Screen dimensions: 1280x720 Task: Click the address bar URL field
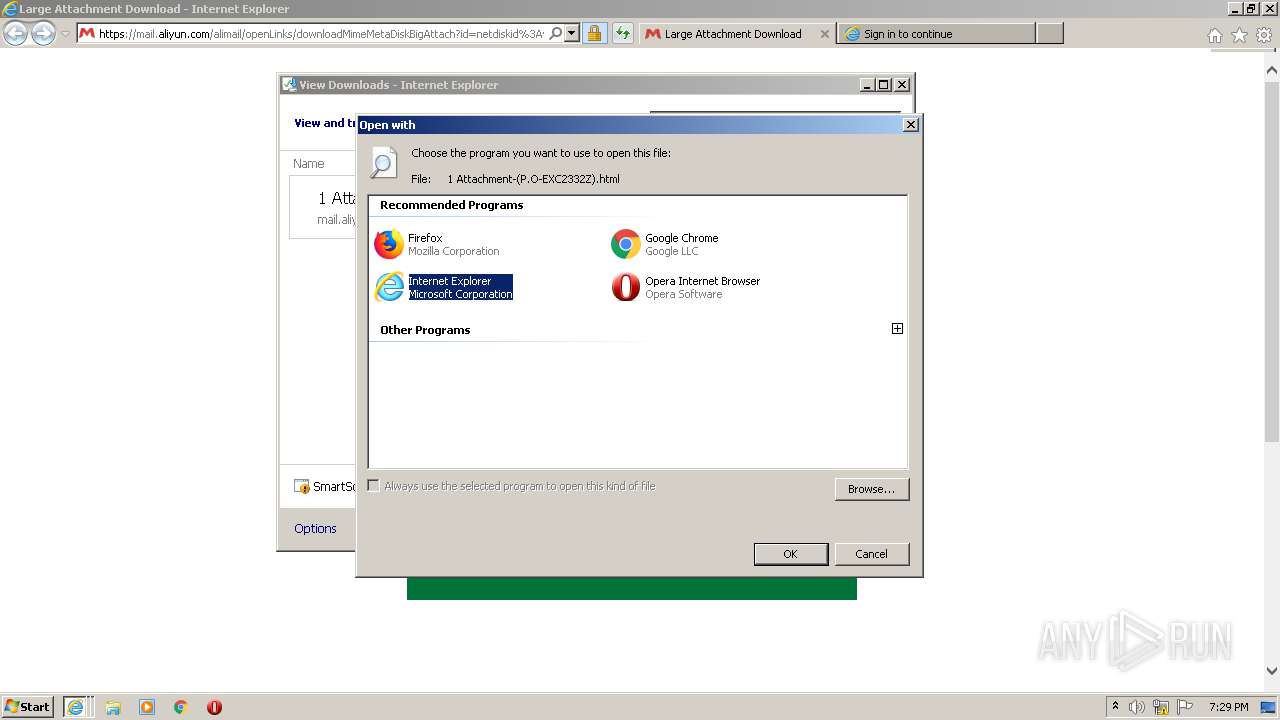pyautogui.click(x=320, y=34)
